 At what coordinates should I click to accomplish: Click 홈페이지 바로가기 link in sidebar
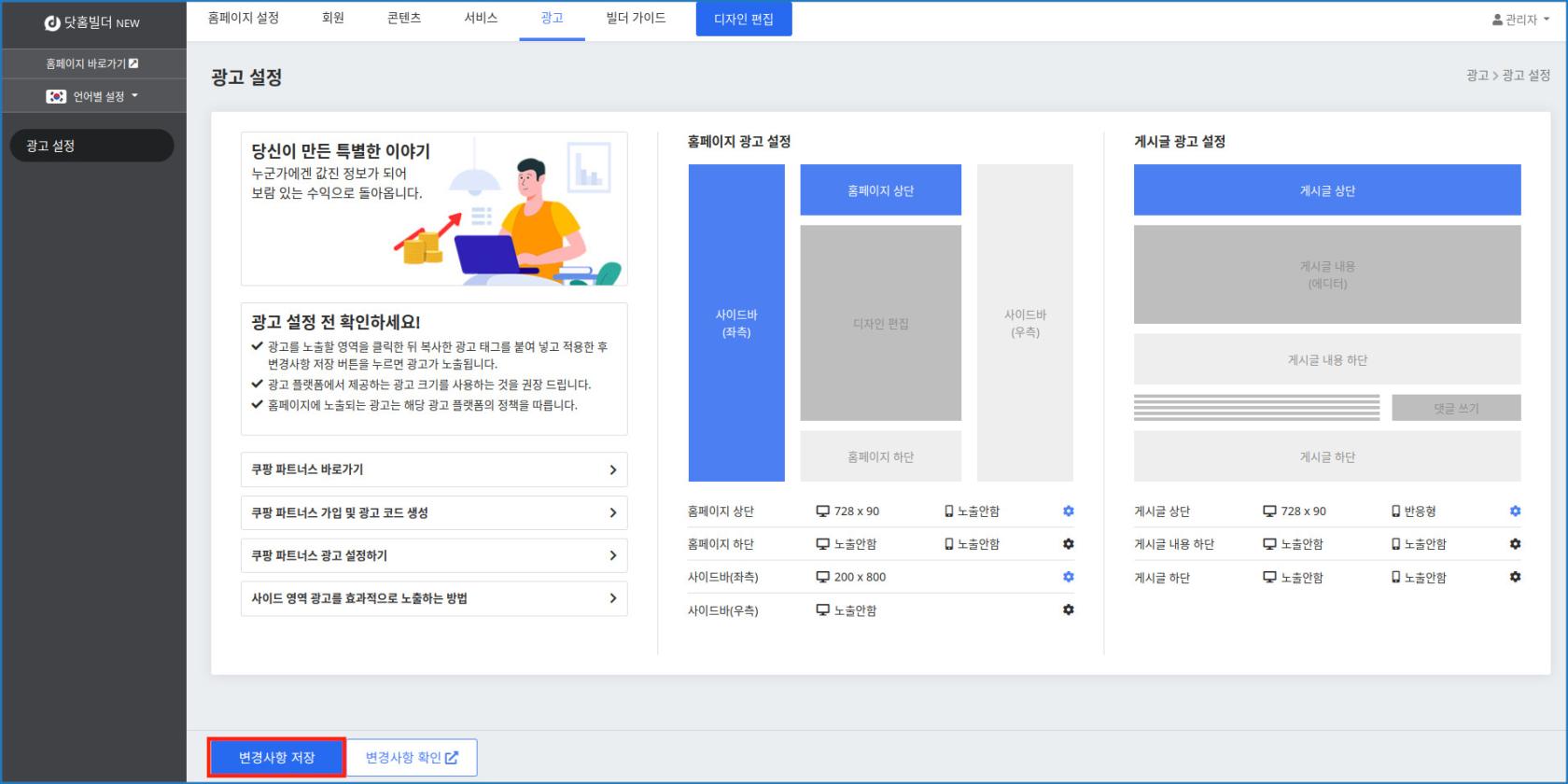pyautogui.click(x=91, y=63)
